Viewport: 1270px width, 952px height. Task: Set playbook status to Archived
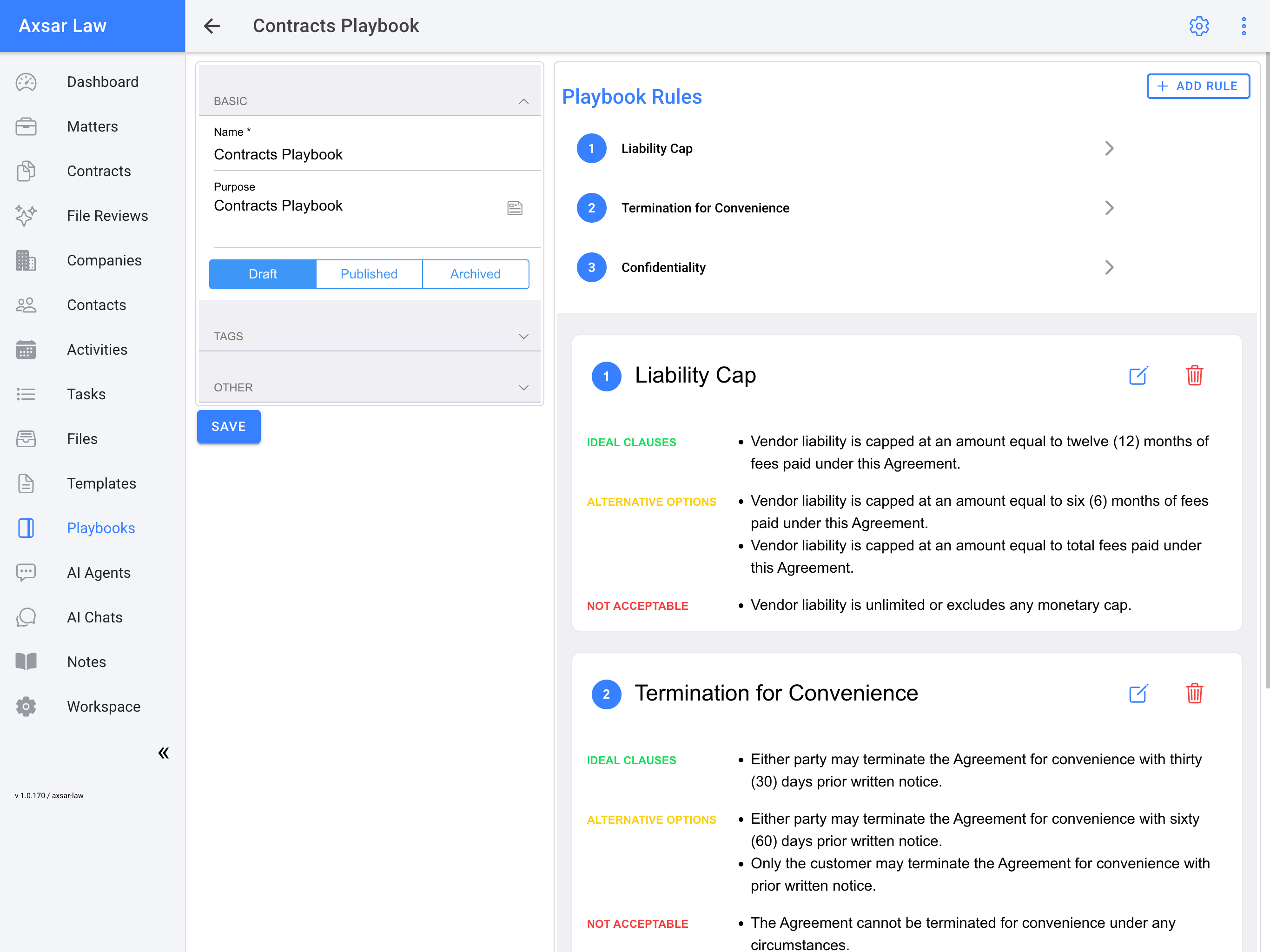(475, 274)
